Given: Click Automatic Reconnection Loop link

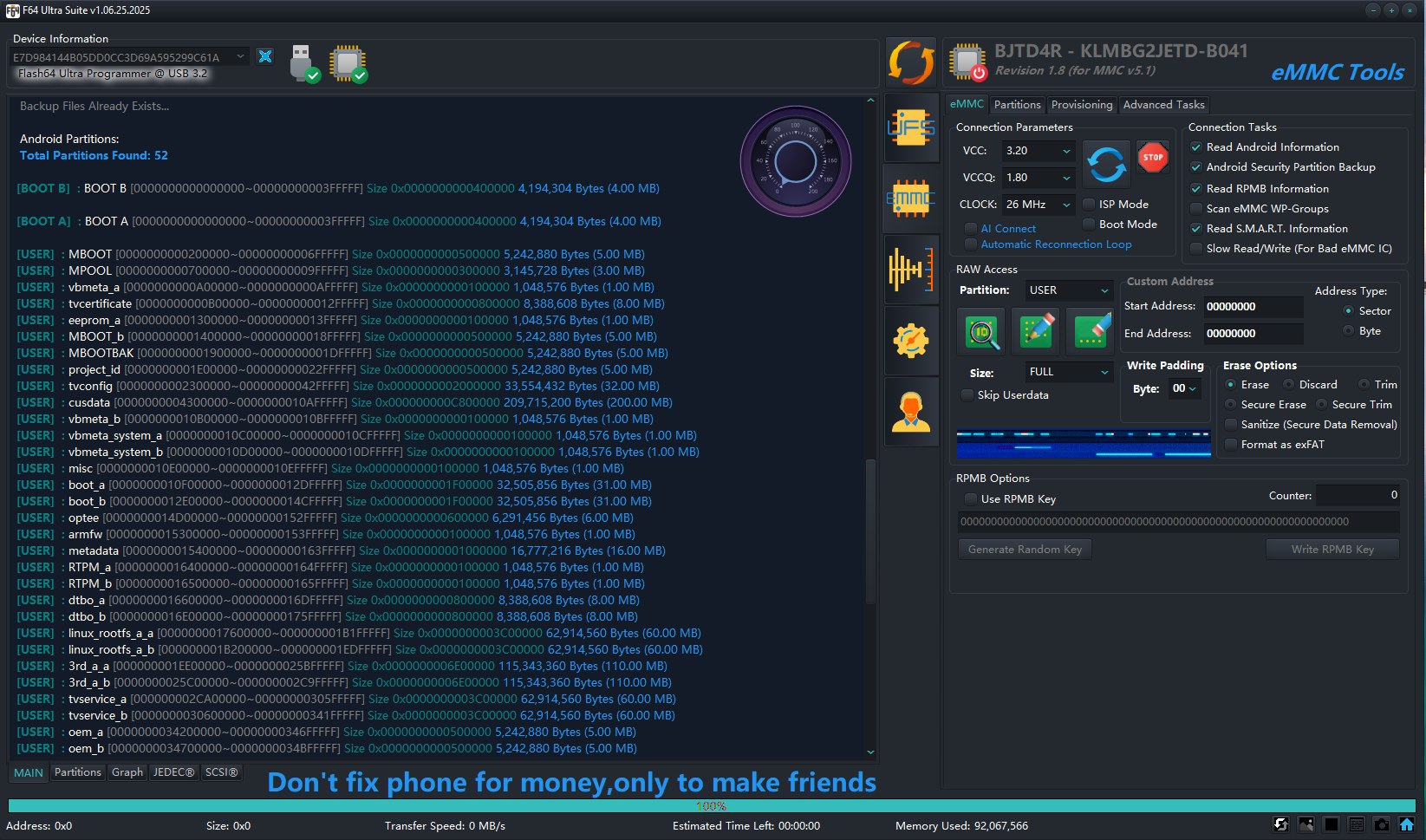Looking at the screenshot, I should [1056, 244].
